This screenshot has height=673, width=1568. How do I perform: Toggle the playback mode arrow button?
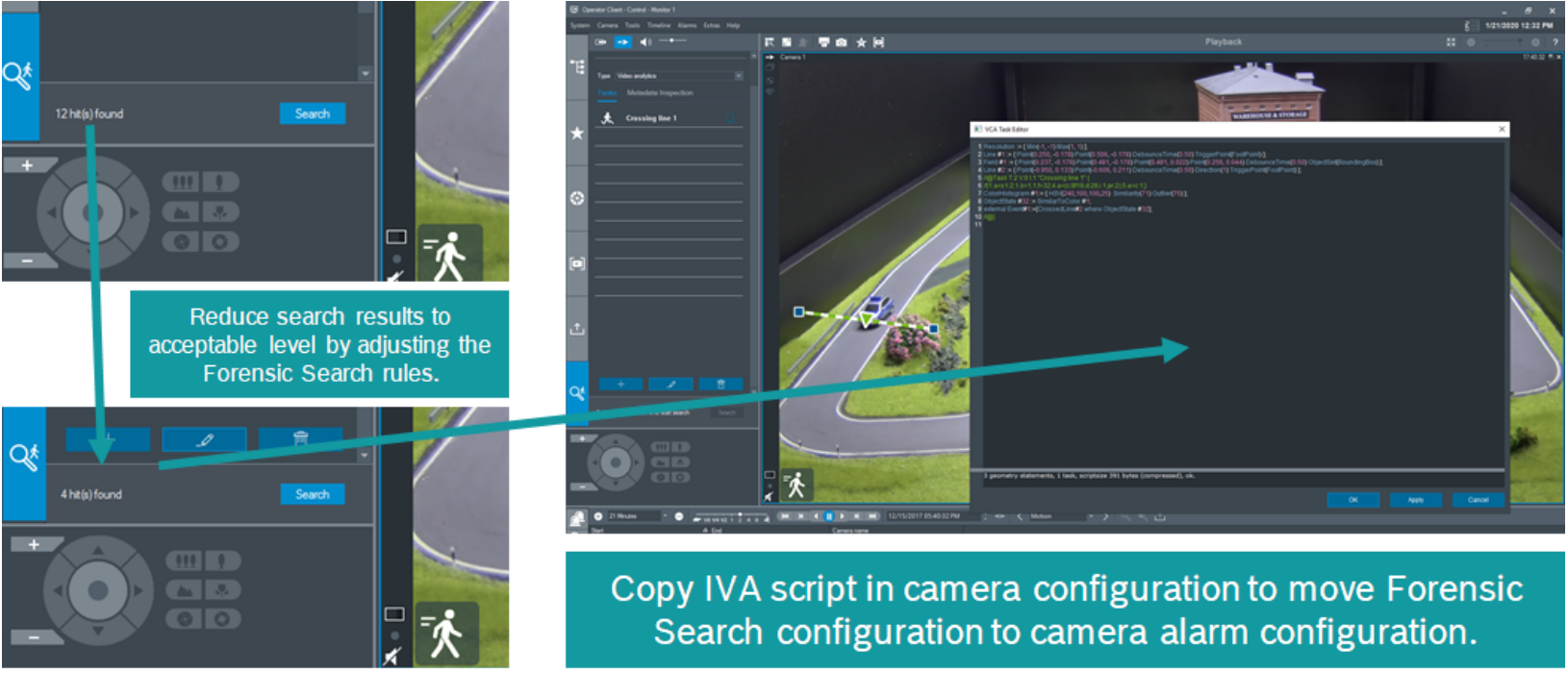(622, 42)
